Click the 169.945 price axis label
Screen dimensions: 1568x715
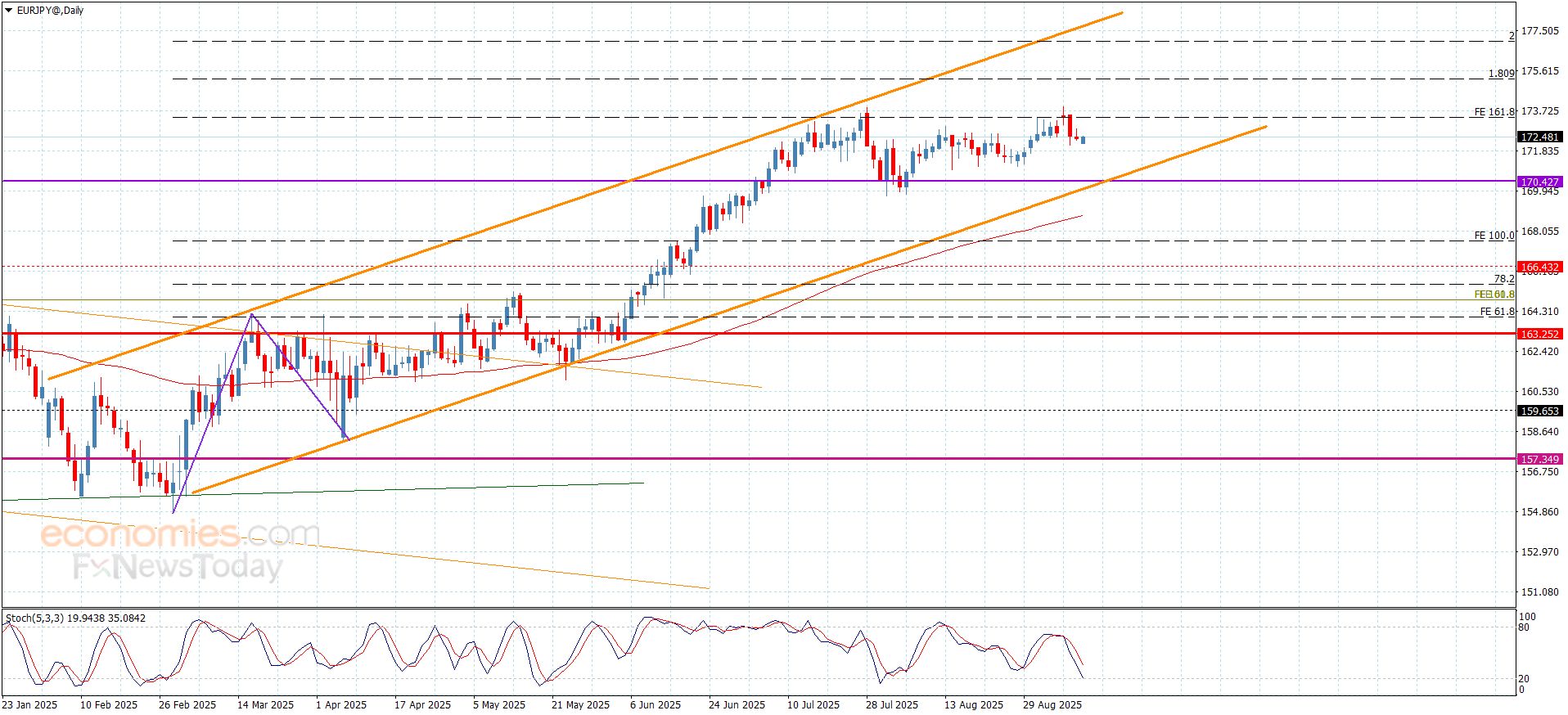click(x=1539, y=191)
